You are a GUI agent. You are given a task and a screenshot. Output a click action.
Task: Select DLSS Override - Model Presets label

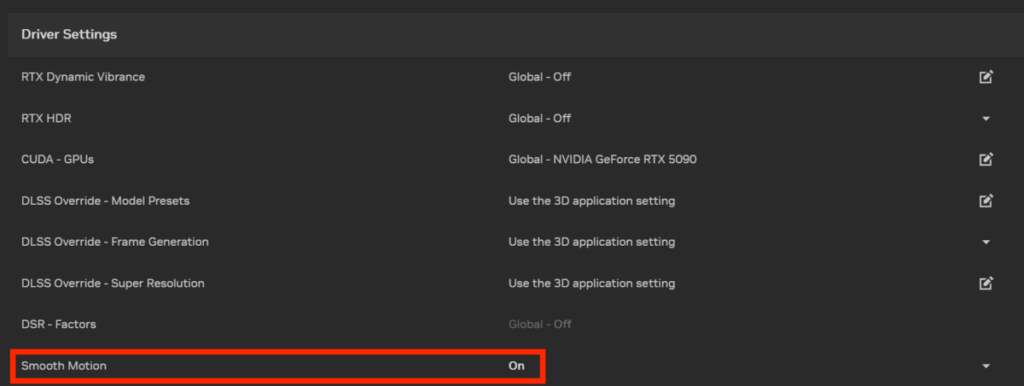[105, 201]
